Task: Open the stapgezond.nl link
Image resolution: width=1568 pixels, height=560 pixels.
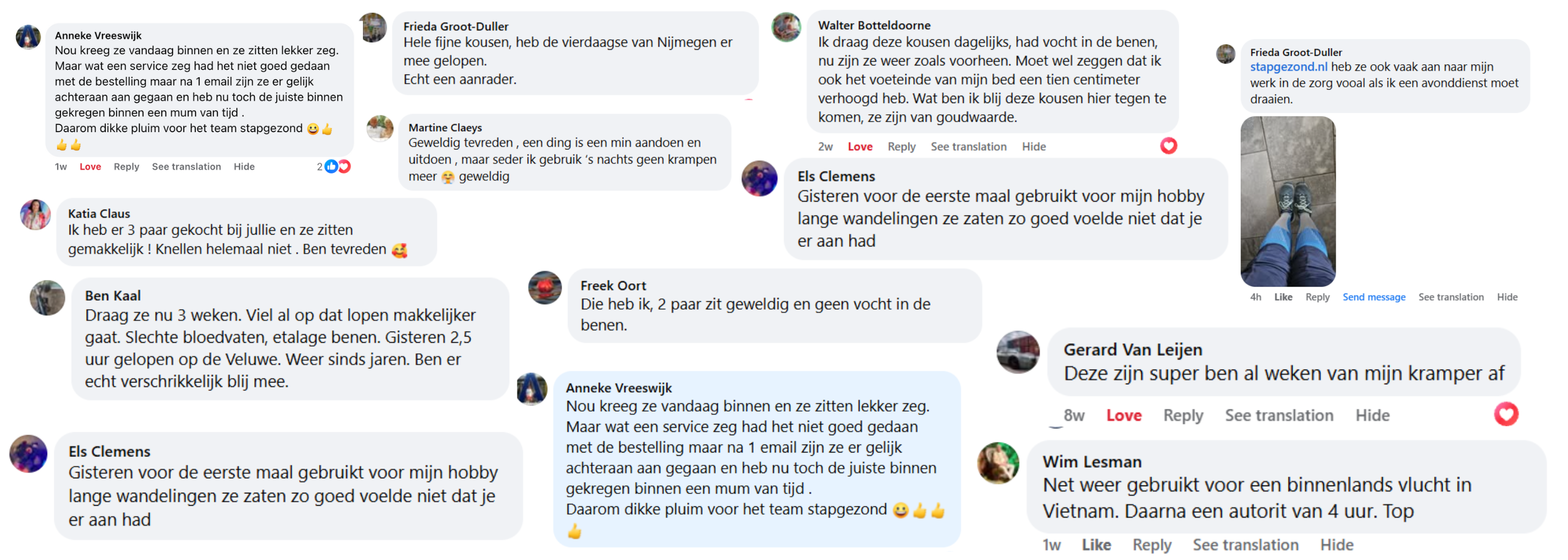Action: 1288,67
